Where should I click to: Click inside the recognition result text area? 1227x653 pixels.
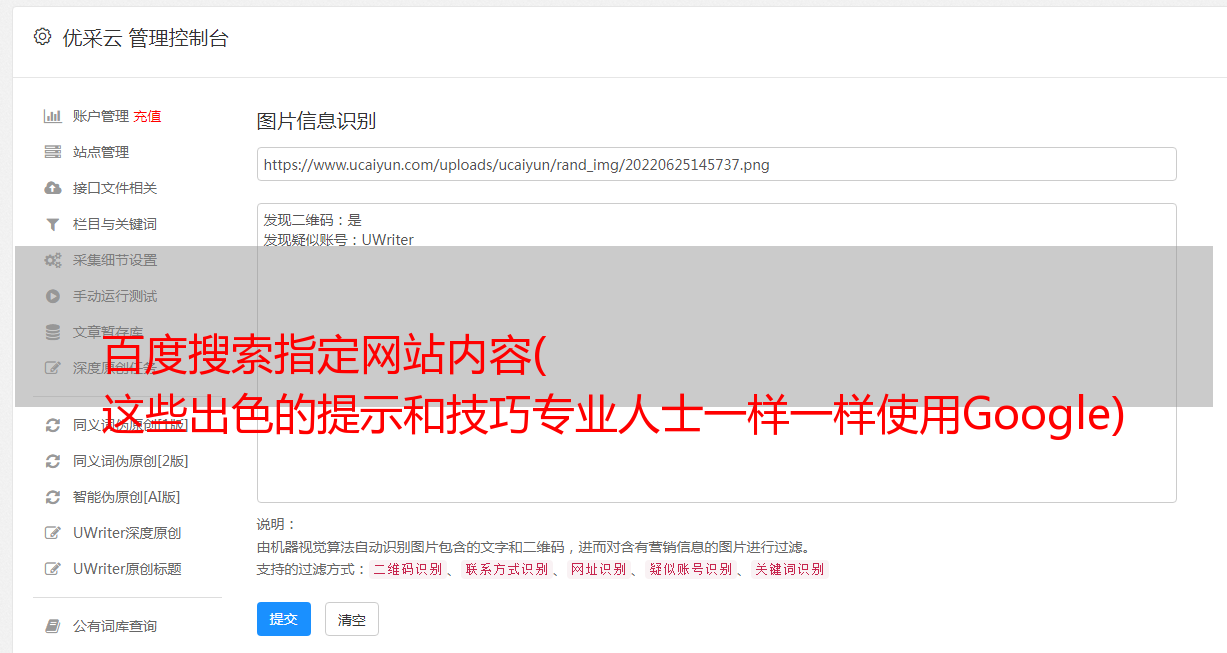(716, 352)
